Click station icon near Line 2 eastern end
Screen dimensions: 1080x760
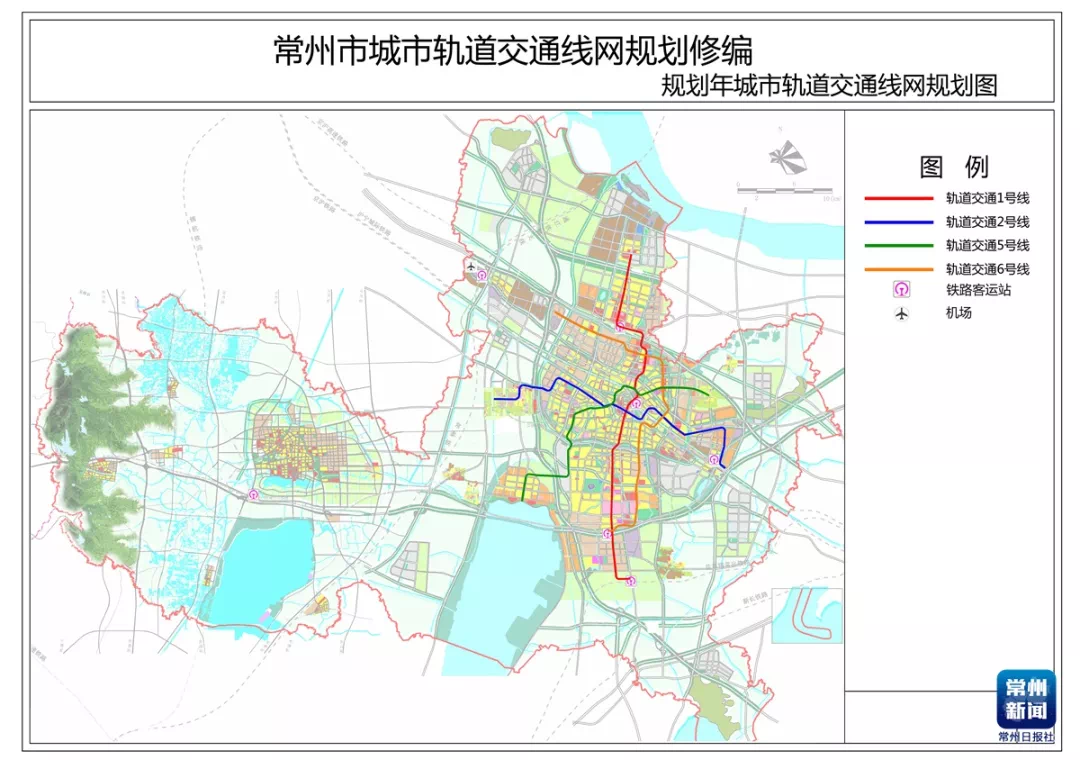tap(714, 459)
